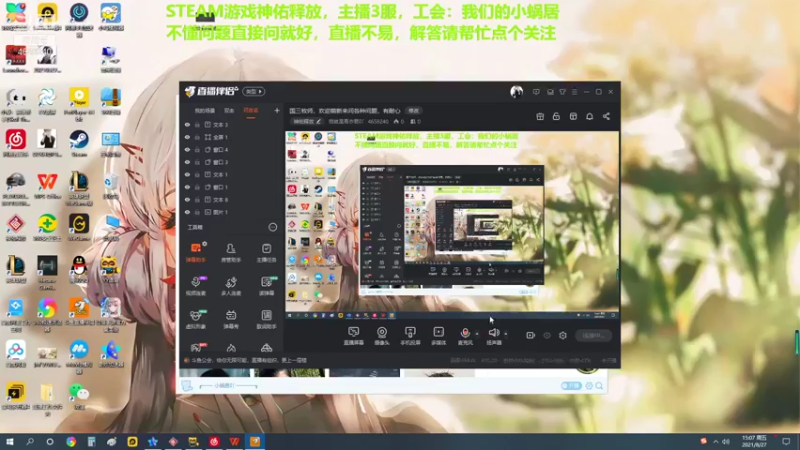Open the Windows Start menu
This screenshot has width=800, height=450.
9,441
